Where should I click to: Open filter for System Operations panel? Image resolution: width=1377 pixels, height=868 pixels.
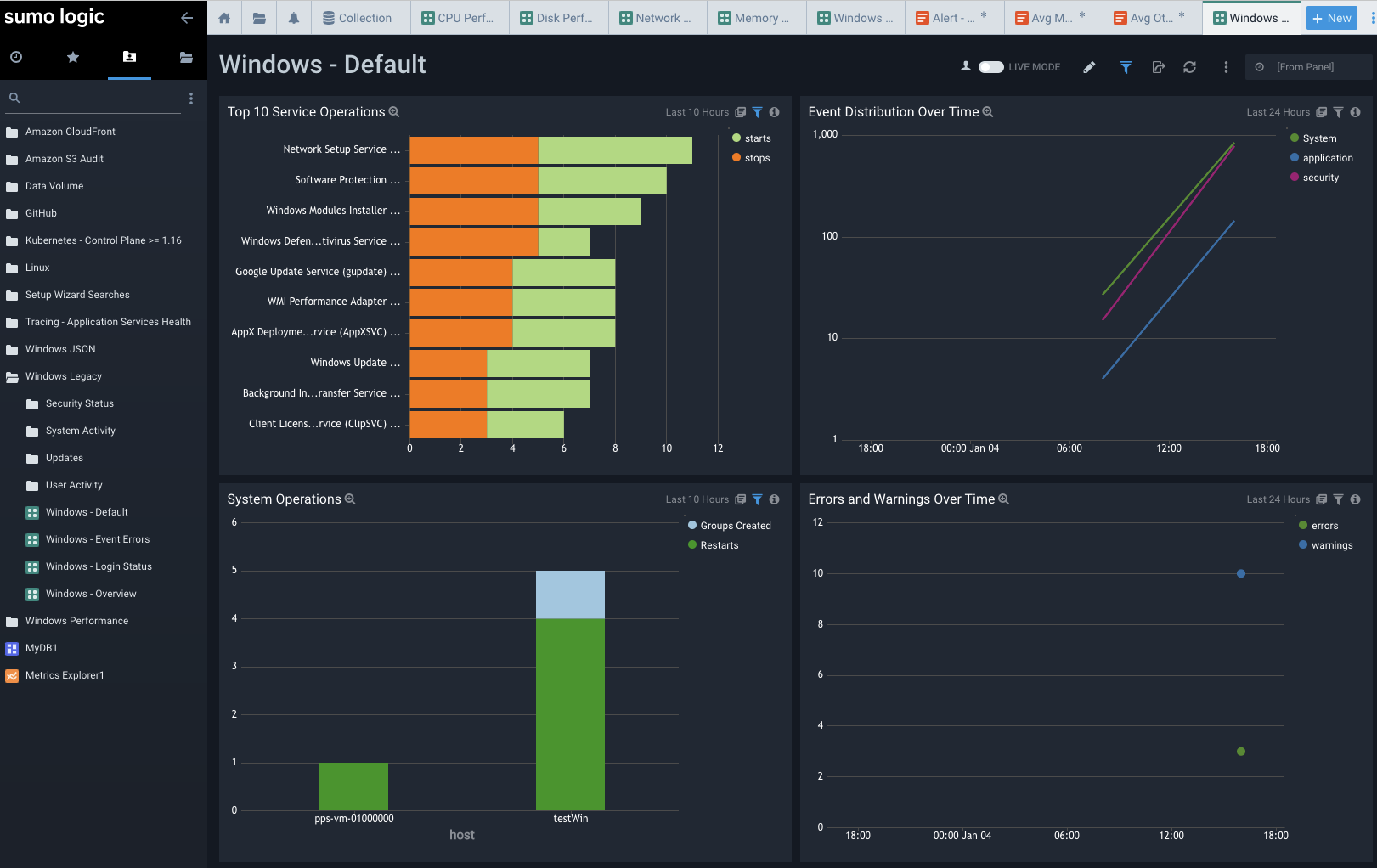click(x=757, y=499)
